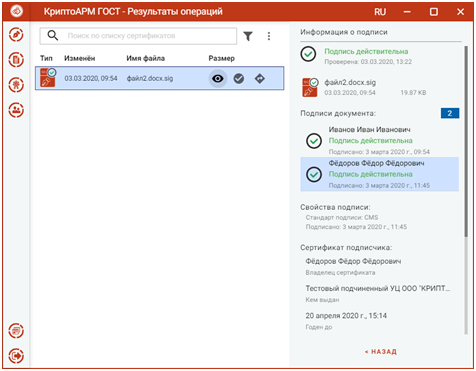
Task: Click the КриптоАРМ logo in title bar
Action: coord(16,11)
